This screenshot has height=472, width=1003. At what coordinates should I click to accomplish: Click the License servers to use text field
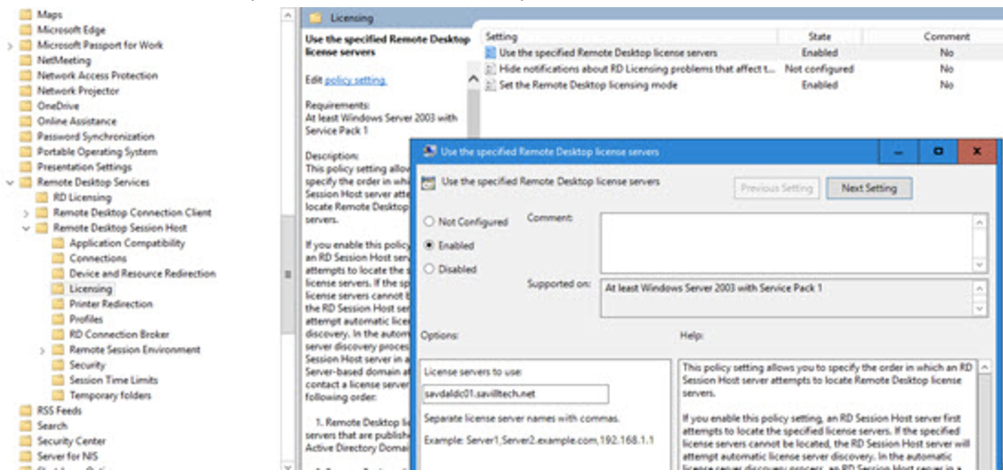pos(515,394)
